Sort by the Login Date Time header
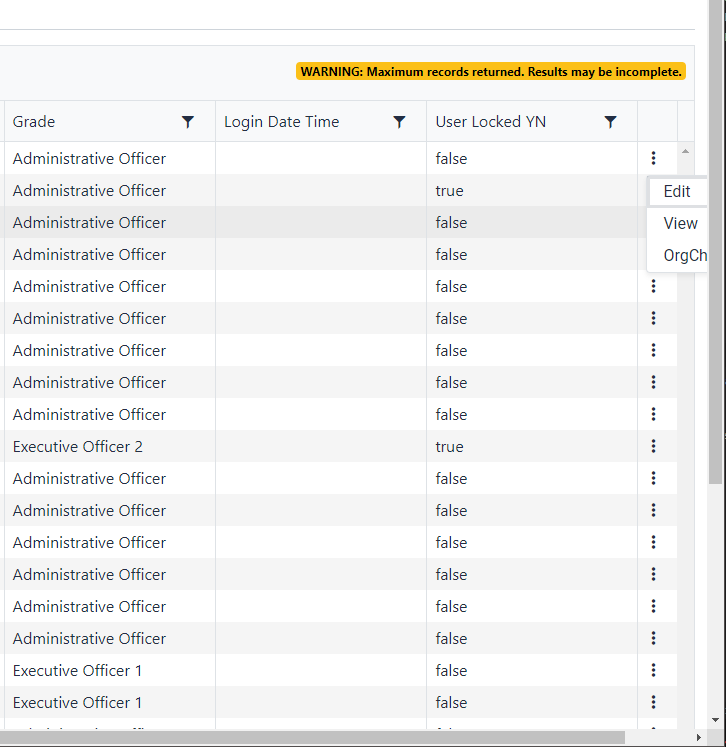Image resolution: width=726 pixels, height=747 pixels. (x=281, y=122)
